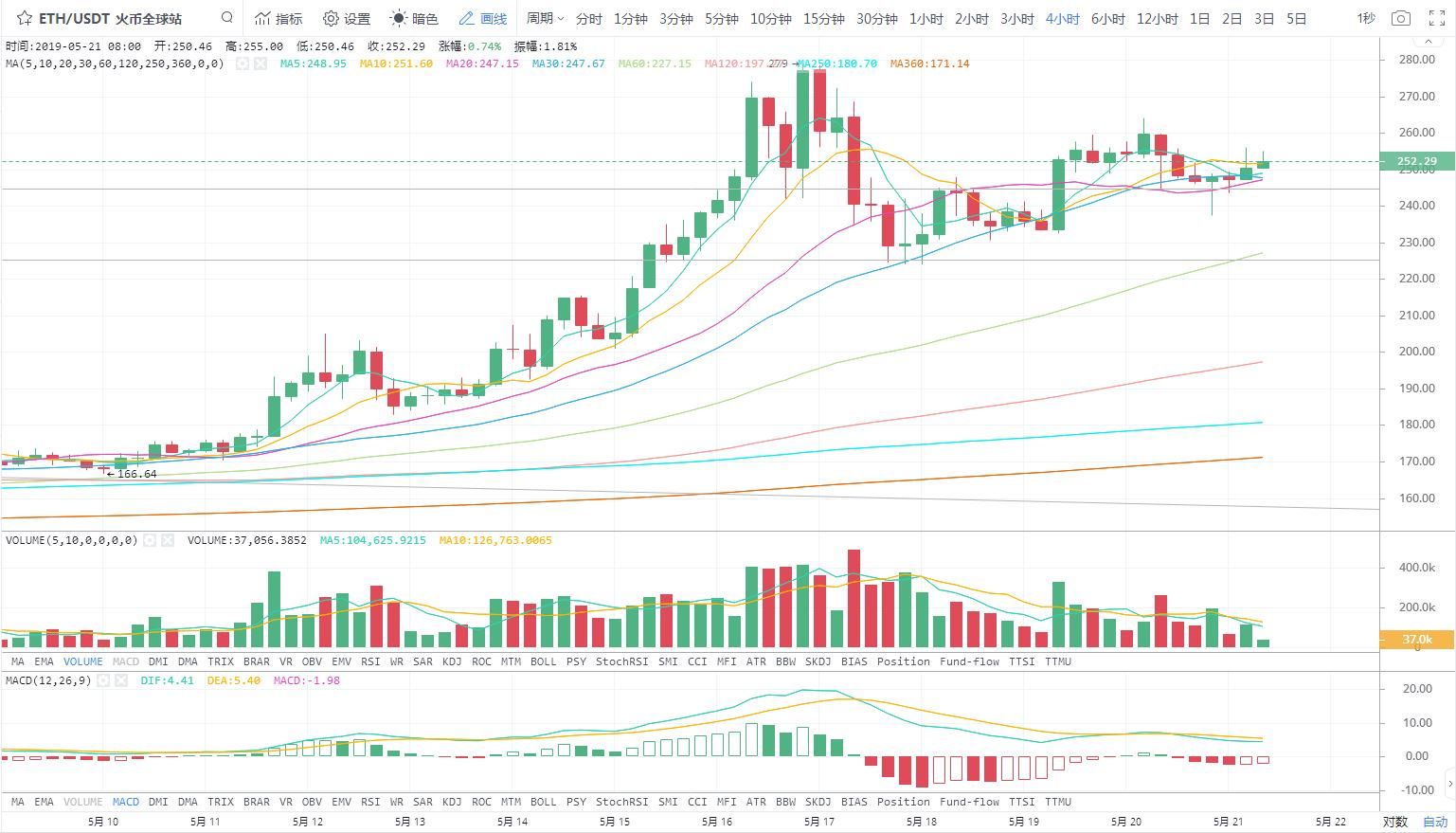Viewport: 1456px width, 833px height.
Task: Remove the MA indicator with its X
Action: pos(261,63)
